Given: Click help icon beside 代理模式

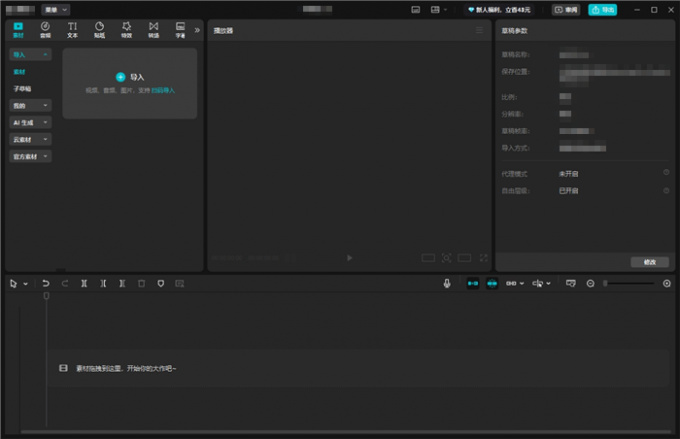Looking at the screenshot, I should (666, 172).
